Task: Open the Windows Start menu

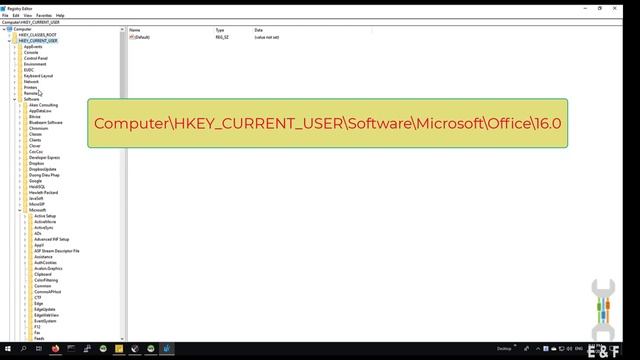Action: click(x=8, y=349)
